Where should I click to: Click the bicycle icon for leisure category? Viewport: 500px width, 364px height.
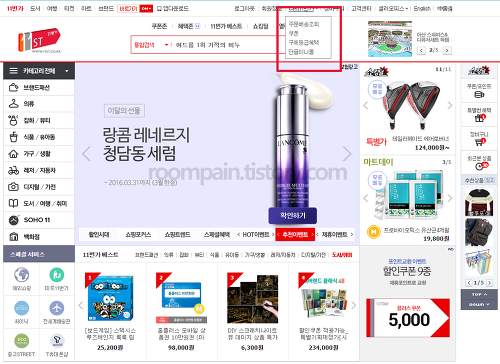(x=13, y=170)
